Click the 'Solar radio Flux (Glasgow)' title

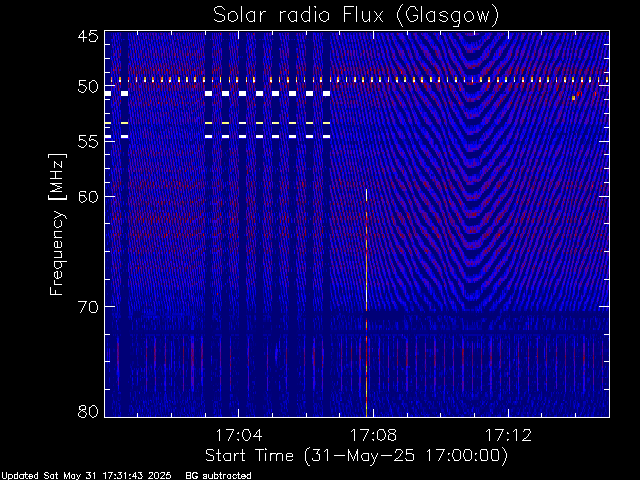tap(356, 16)
